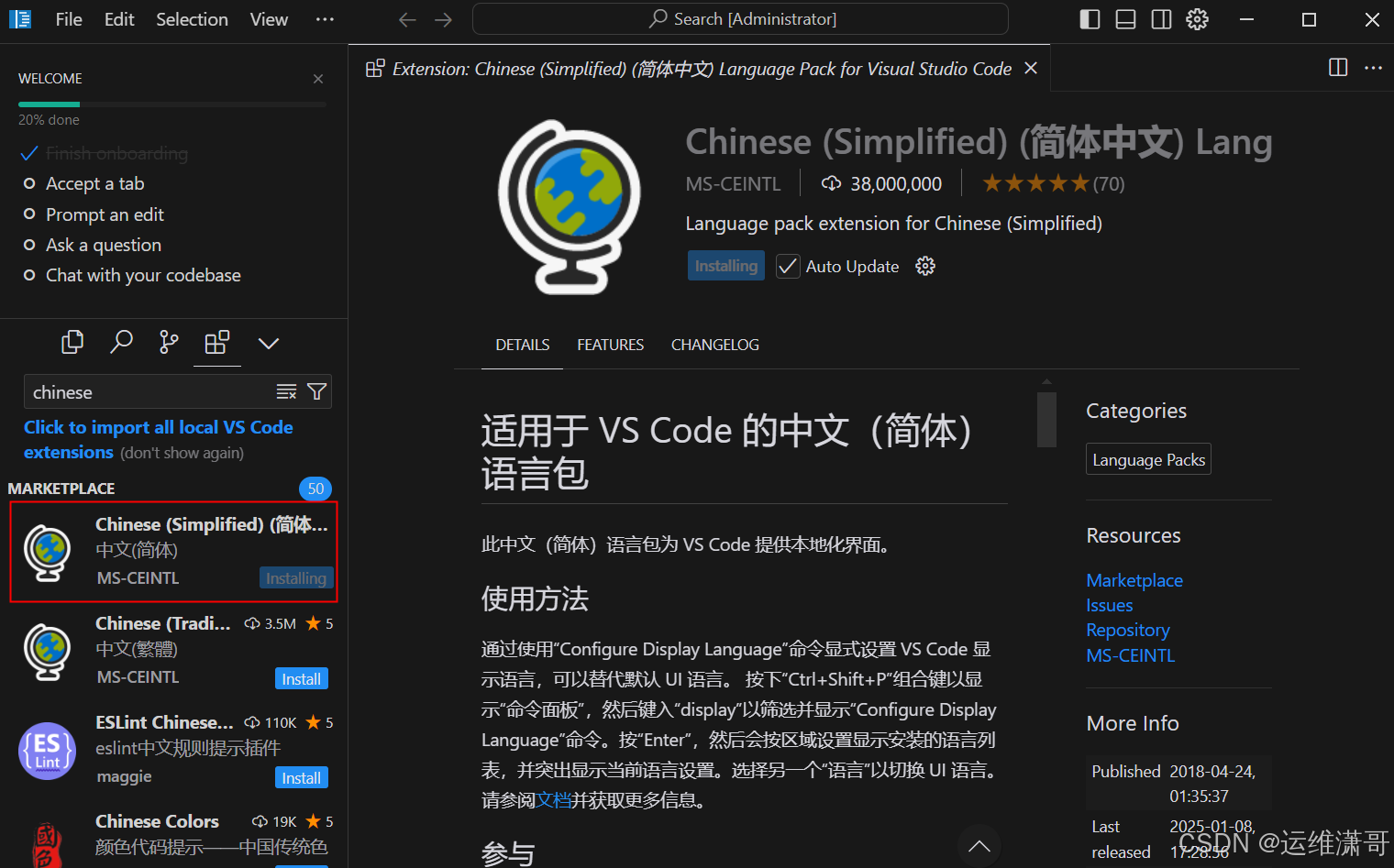Close the Welcome onboarding panel
Image resolution: width=1394 pixels, height=868 pixels.
point(318,79)
